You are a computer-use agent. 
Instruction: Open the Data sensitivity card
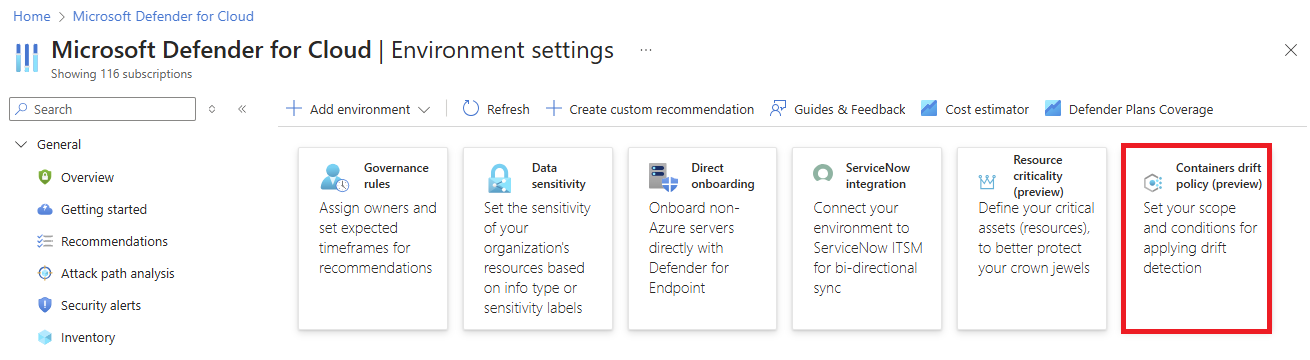(x=537, y=238)
